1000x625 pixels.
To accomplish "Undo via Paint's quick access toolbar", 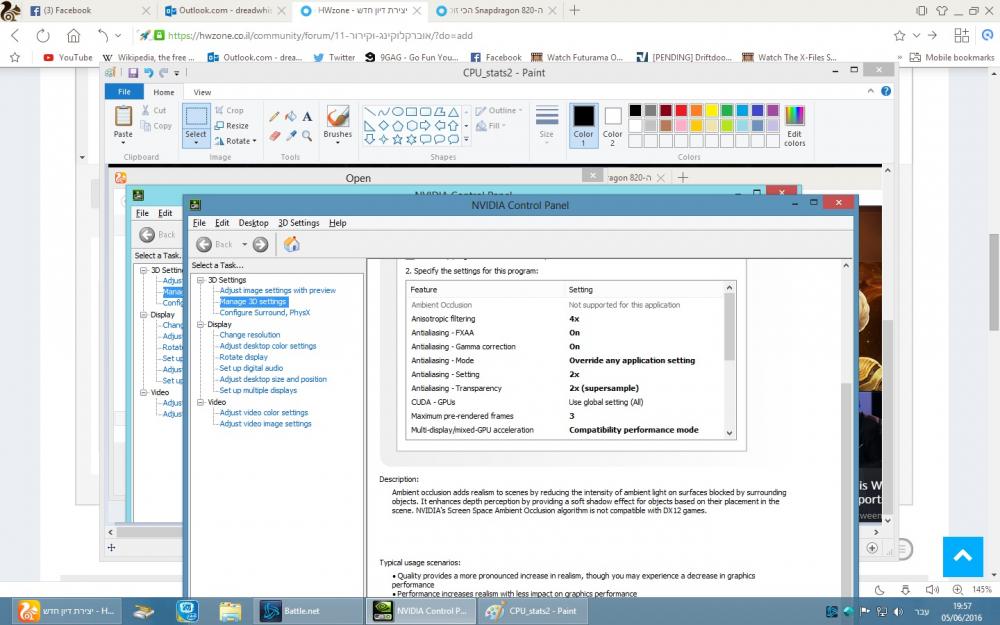I will coord(149,73).
